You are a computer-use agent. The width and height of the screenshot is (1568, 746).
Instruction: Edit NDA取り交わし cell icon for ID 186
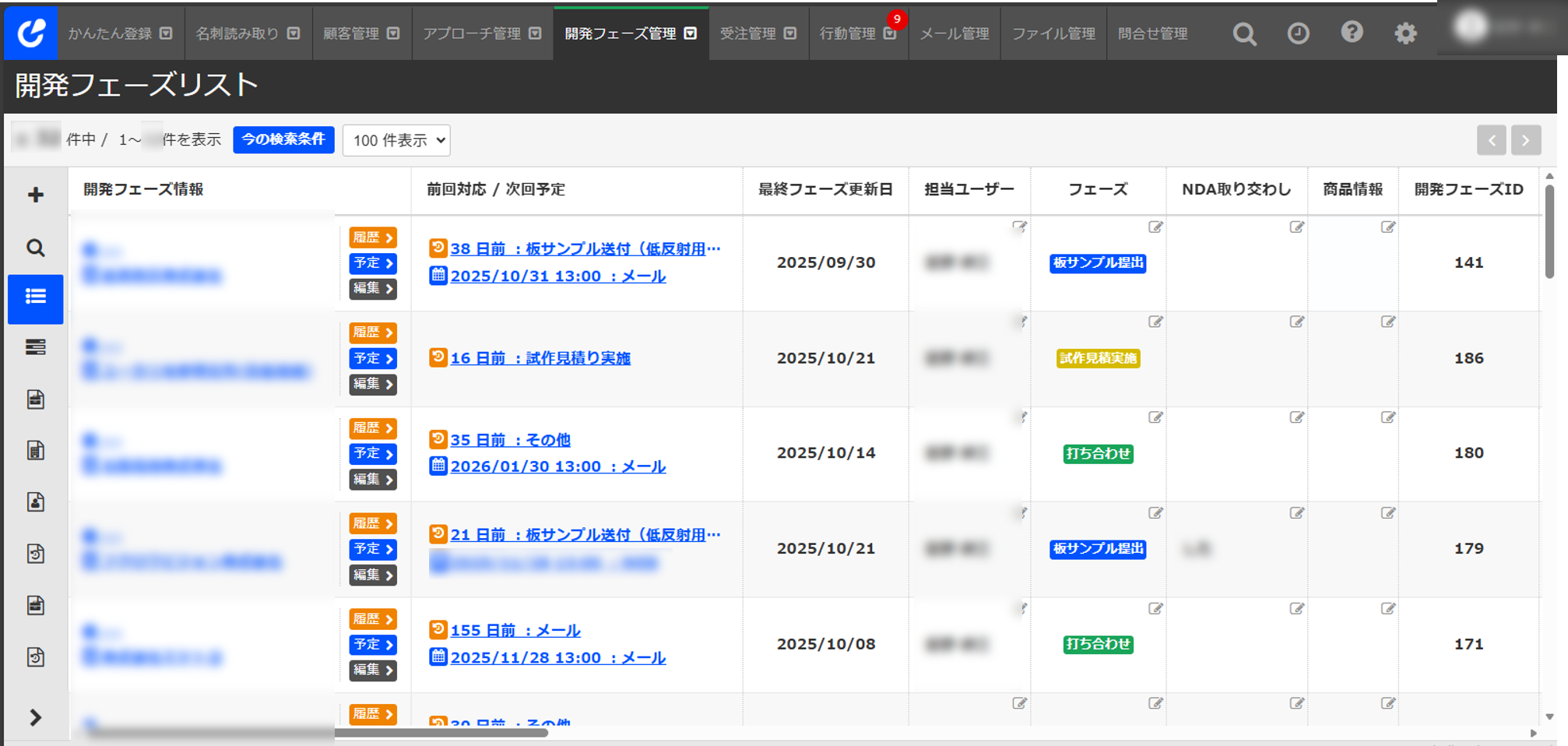[1296, 322]
